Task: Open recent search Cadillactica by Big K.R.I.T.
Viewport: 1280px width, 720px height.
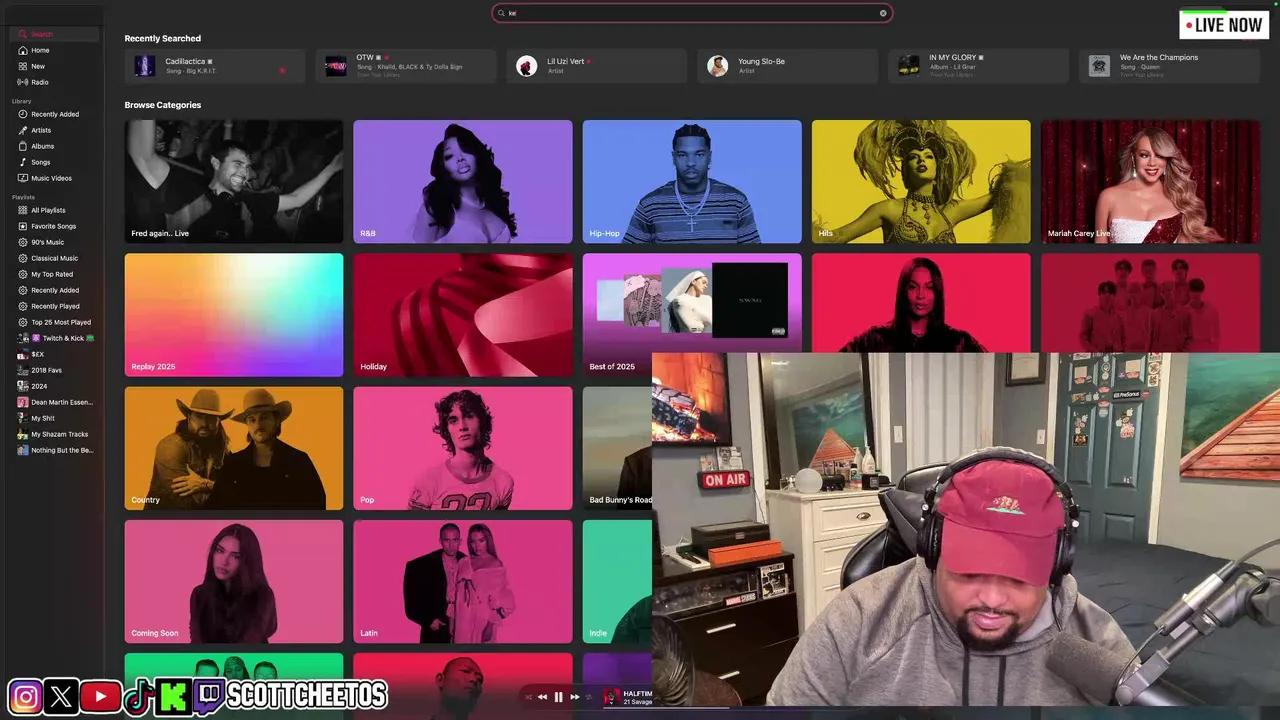Action: tap(214, 66)
